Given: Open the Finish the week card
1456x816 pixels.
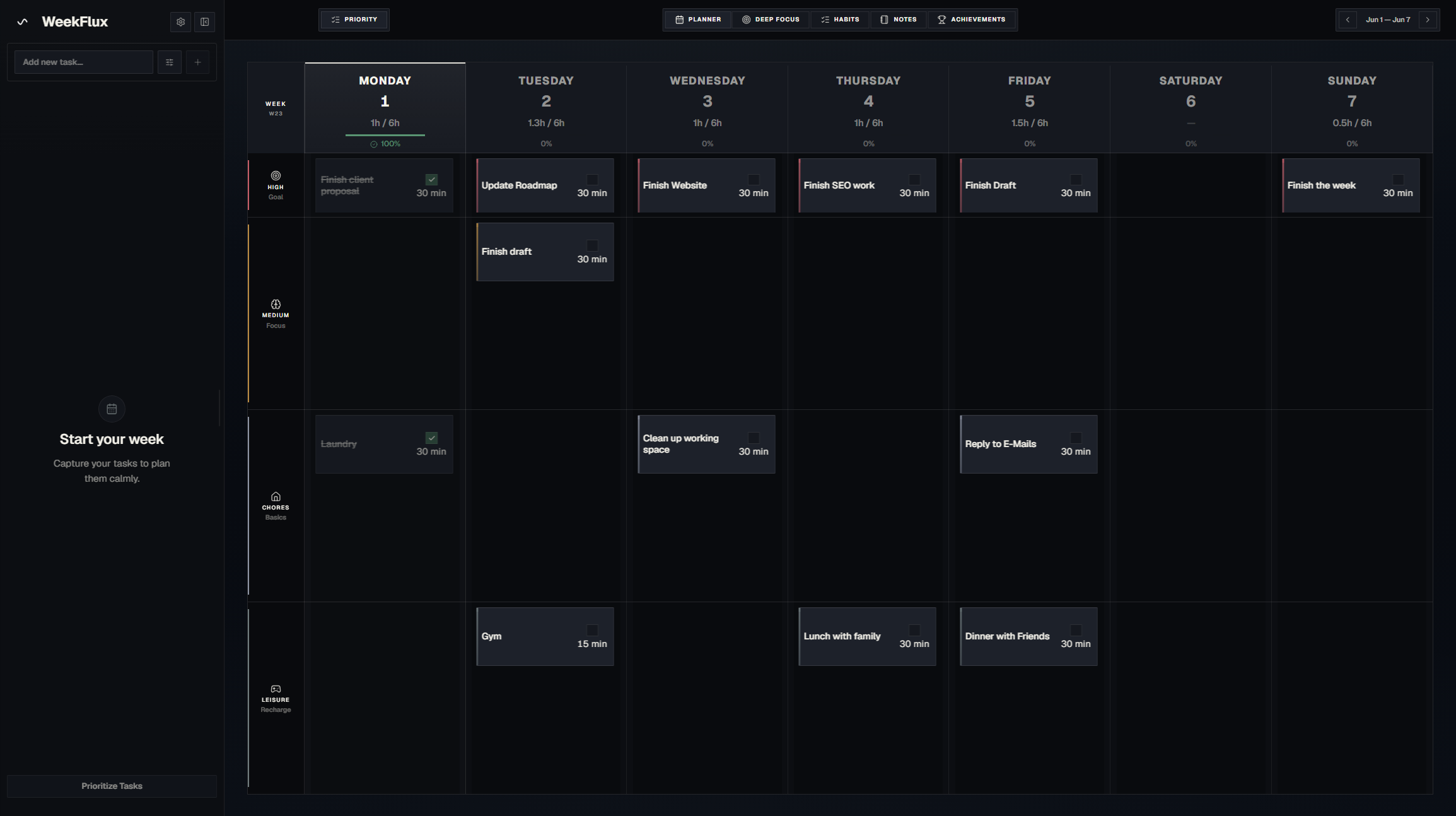Looking at the screenshot, I should tap(1351, 185).
